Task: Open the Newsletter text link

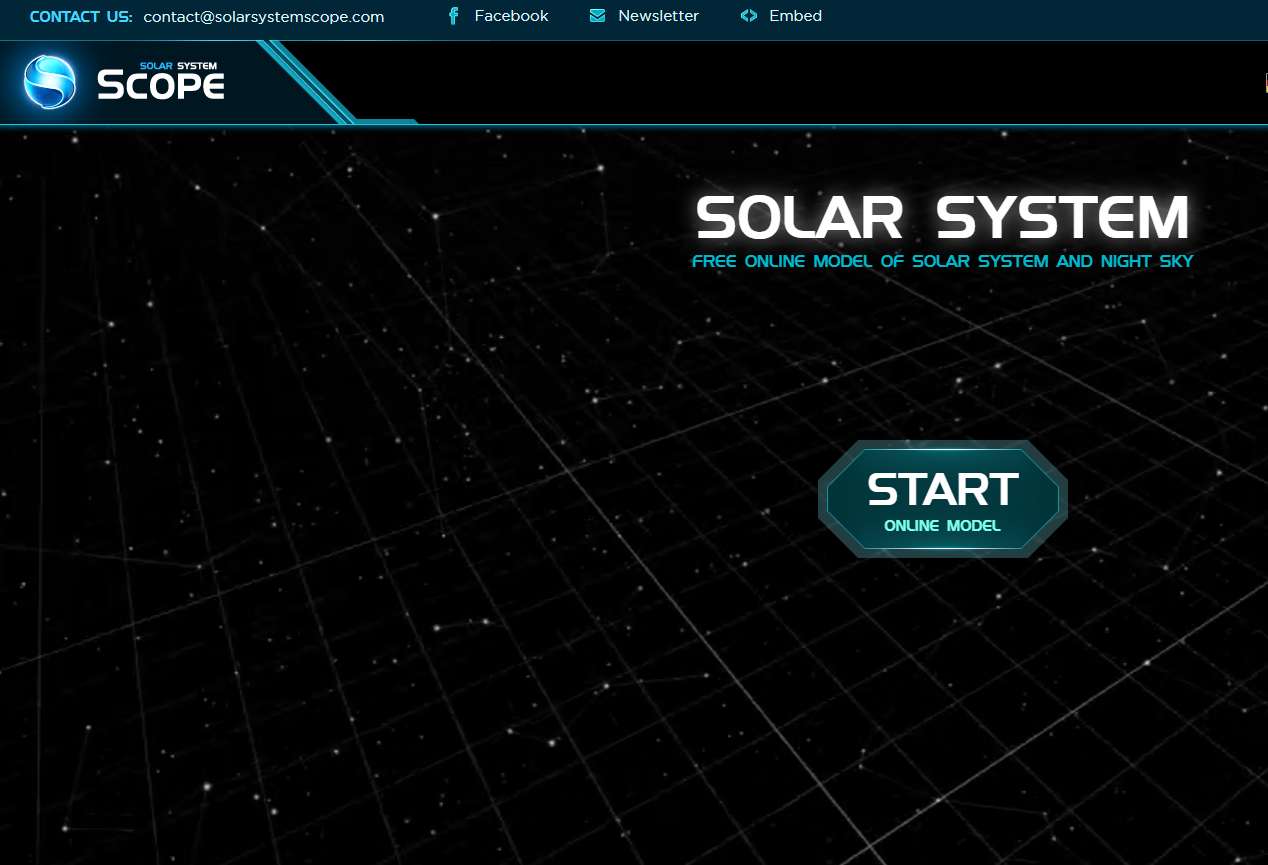Action: [x=658, y=16]
